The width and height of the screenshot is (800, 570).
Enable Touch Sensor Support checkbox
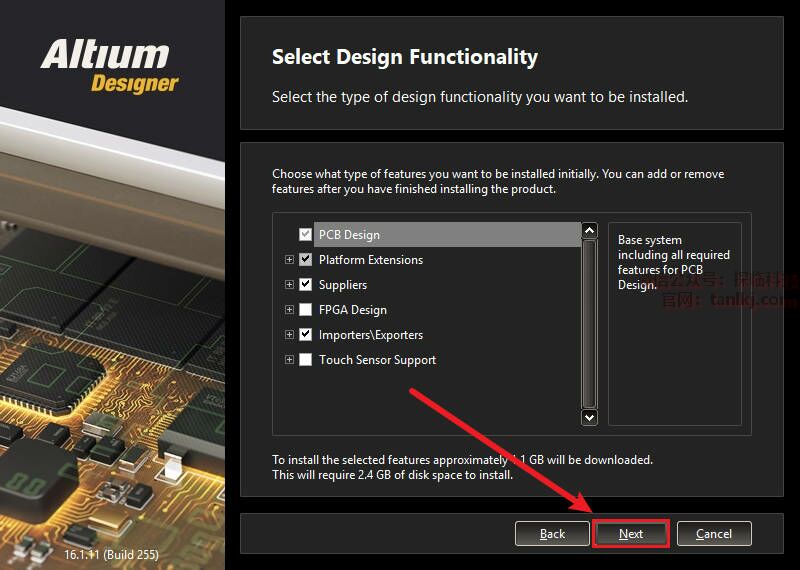pyautogui.click(x=305, y=359)
